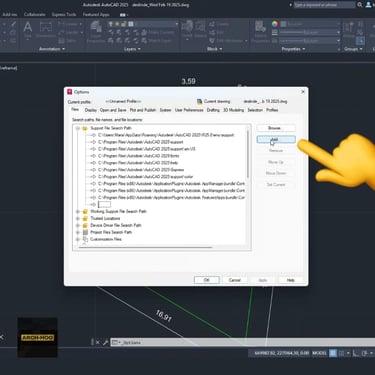Click the Text annotation tool icon
The image size is (375, 375).
pyautogui.click(x=28, y=28)
